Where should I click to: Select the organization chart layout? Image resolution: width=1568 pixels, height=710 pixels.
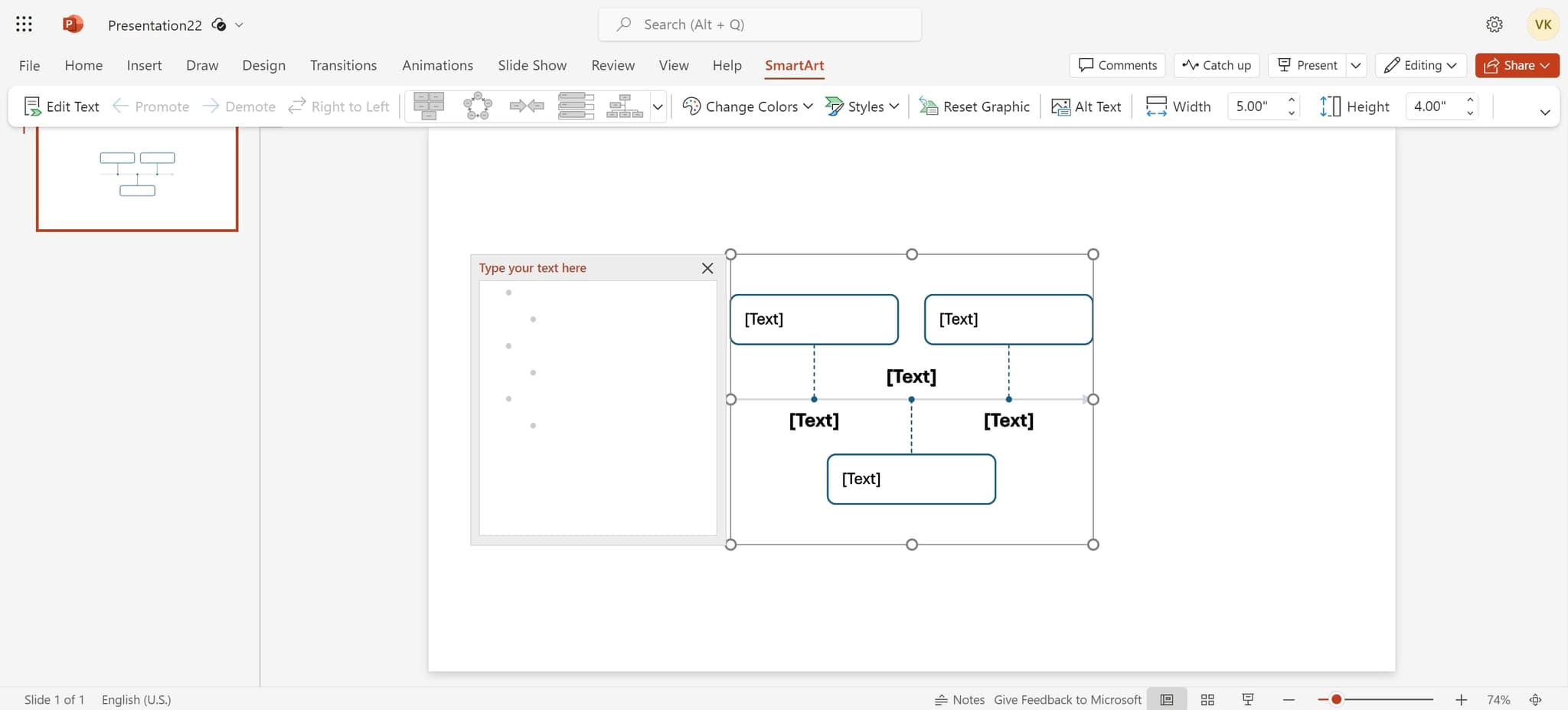click(x=624, y=106)
